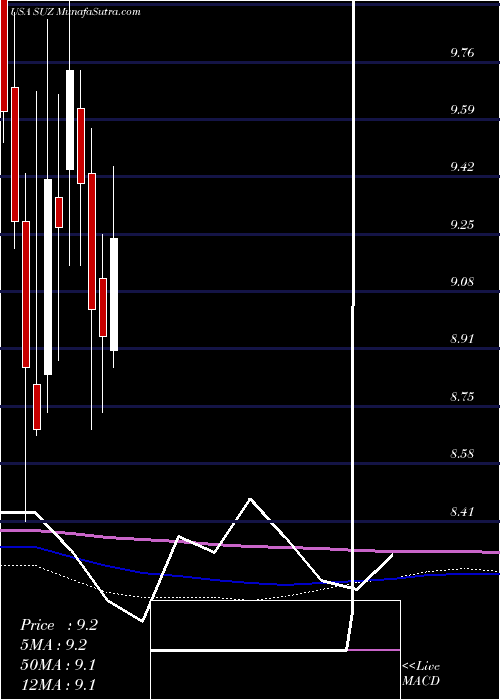Select the 8.75 price axis label
Screen dimensions: 500x700
pos(462,396)
